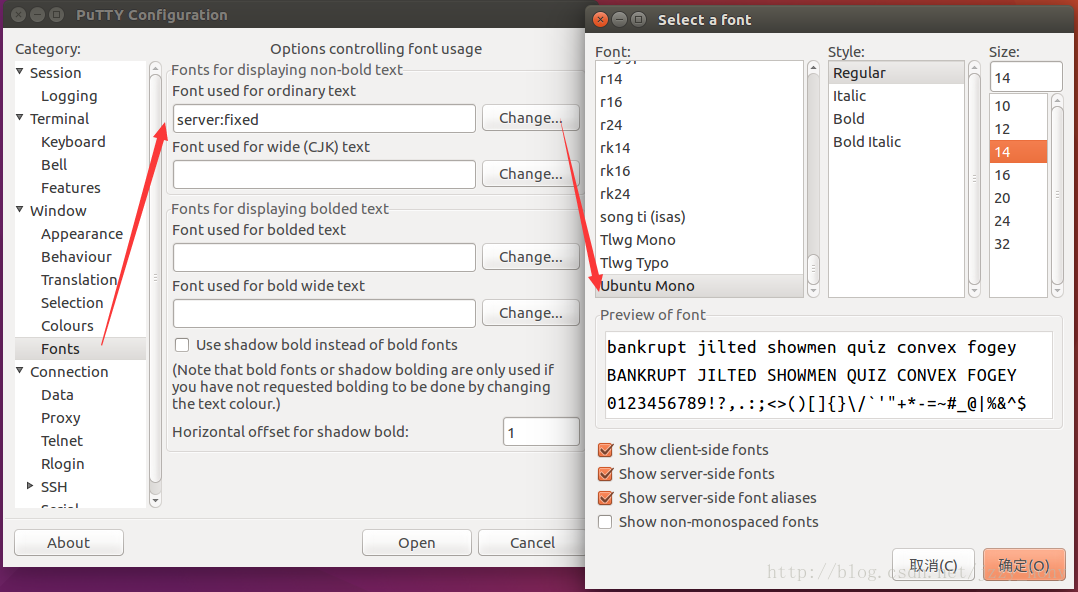Open the Bell settings category
Viewport: 1078px width, 592px height.
coord(54,165)
